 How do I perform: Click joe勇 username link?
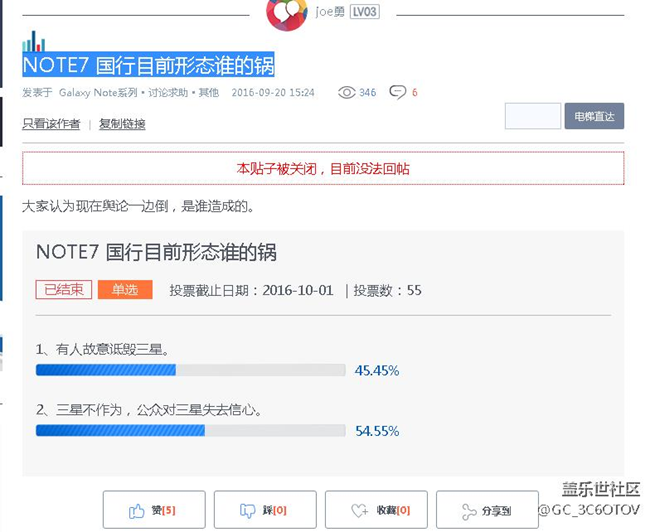click(x=330, y=12)
